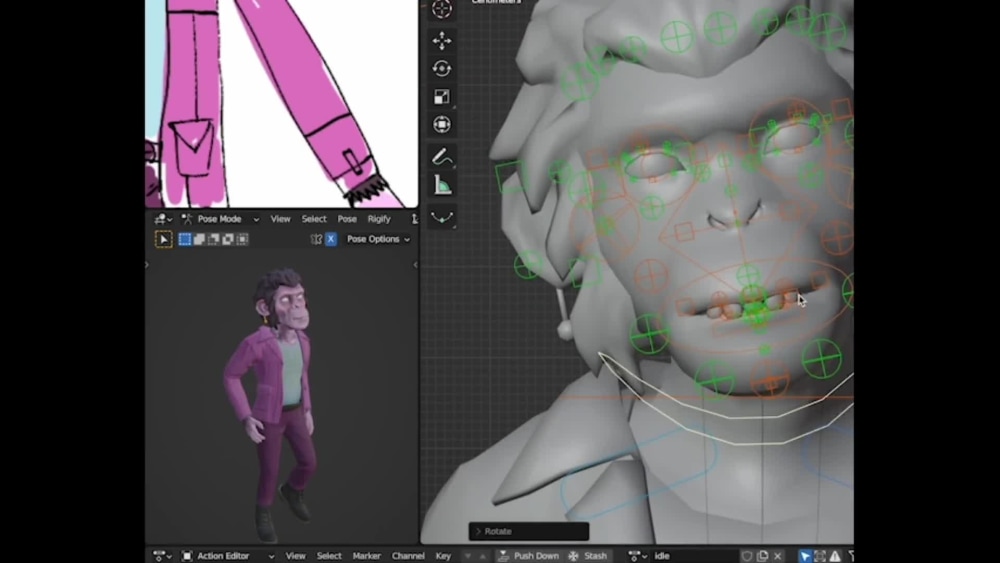Open the editor type menu in the dope sheet header
The width and height of the screenshot is (1000, 563).
click(x=163, y=556)
